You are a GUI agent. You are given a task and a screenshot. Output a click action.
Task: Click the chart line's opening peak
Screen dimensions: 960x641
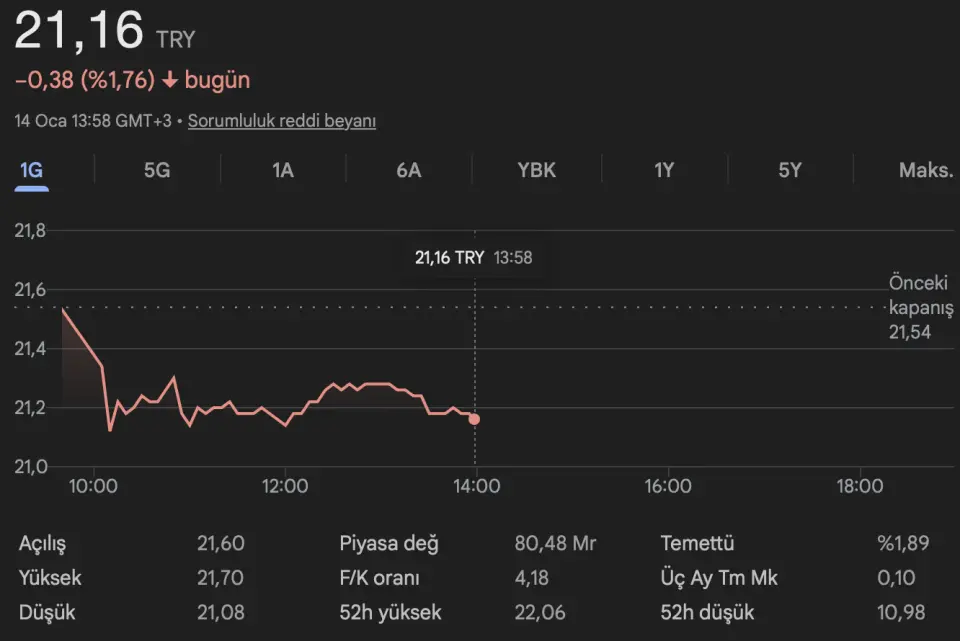coord(63,310)
